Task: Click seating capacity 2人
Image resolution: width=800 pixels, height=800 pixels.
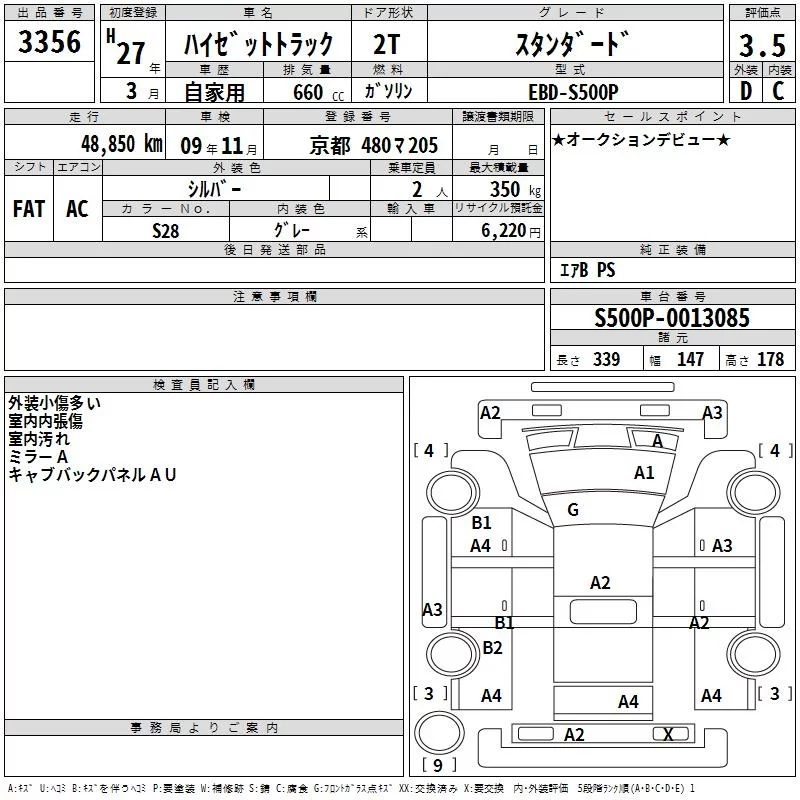Action: [x=429, y=190]
